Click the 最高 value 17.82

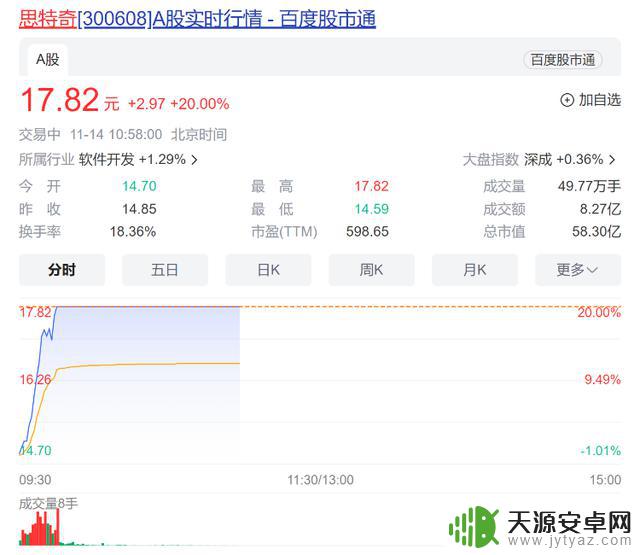[x=371, y=186]
